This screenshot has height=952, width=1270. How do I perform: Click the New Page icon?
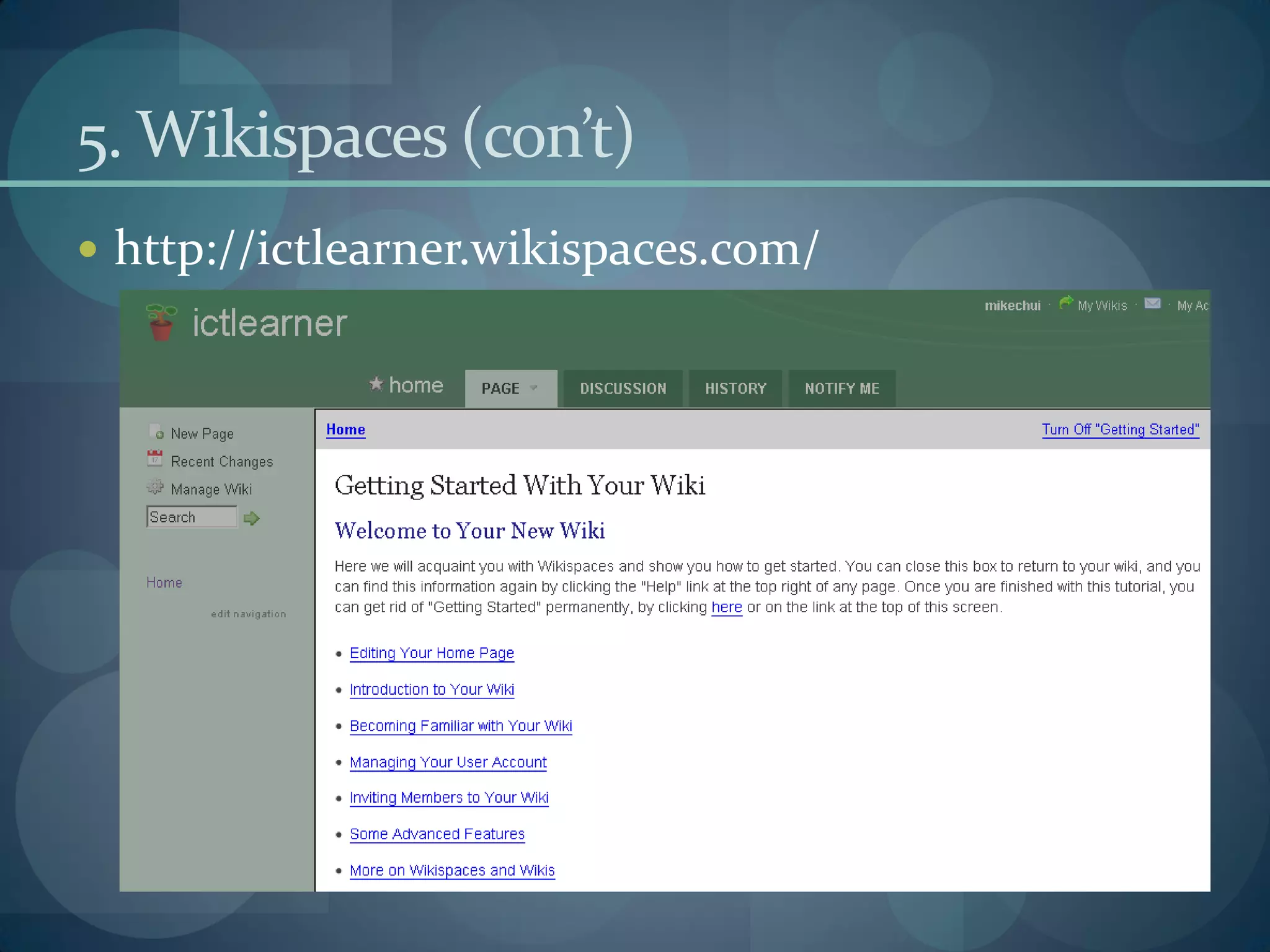point(156,431)
